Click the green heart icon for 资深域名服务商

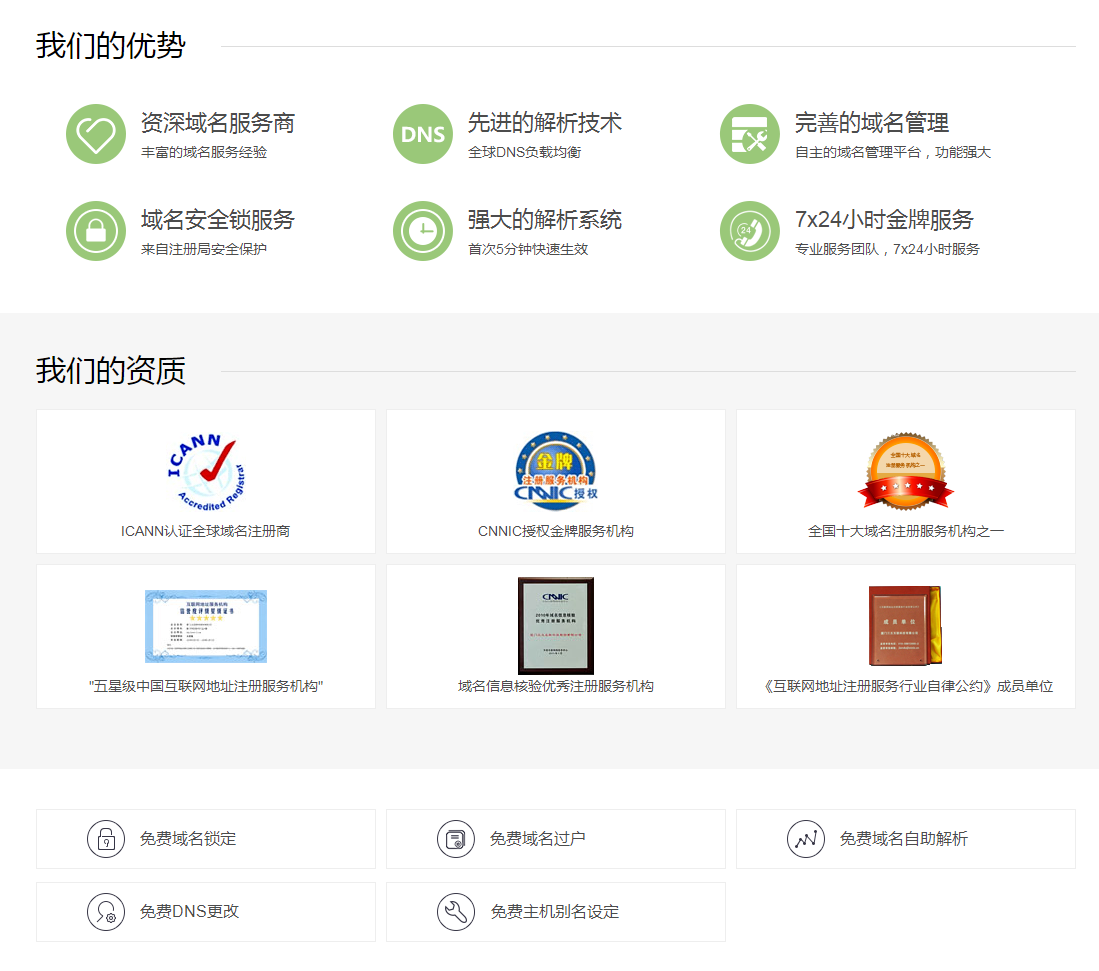pos(96,134)
